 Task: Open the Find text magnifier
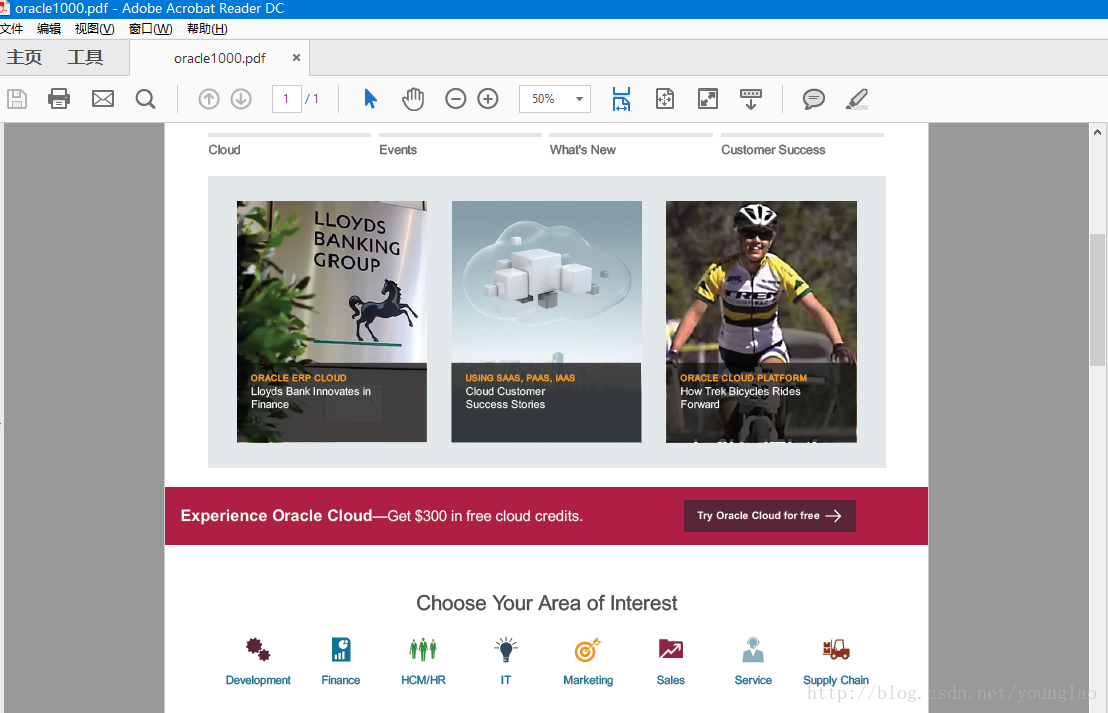[x=146, y=99]
